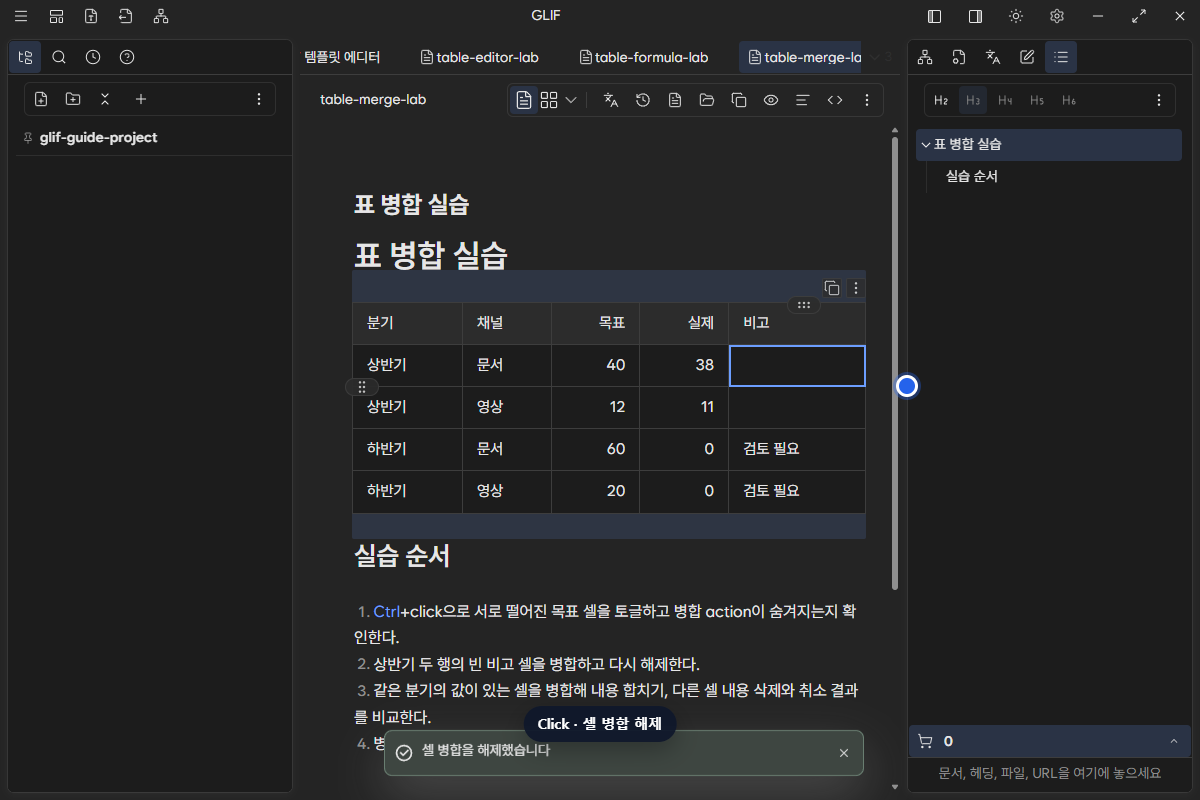Open search in the left sidebar
1200x800 pixels.
(x=59, y=57)
